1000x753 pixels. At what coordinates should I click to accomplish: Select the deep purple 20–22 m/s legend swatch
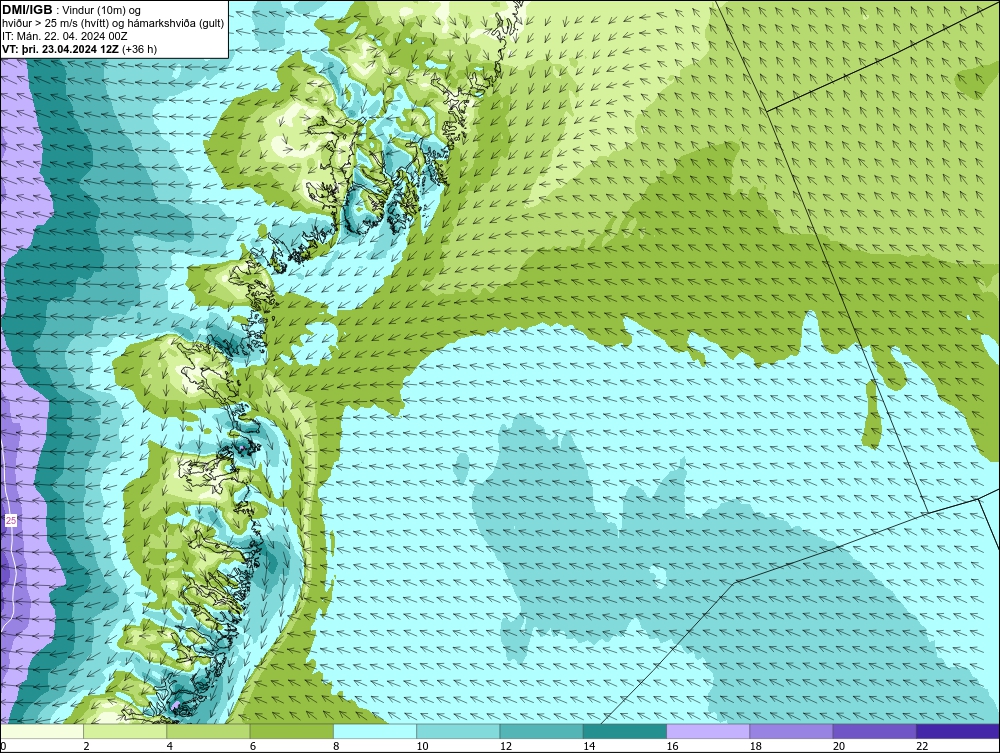[x=874, y=731]
